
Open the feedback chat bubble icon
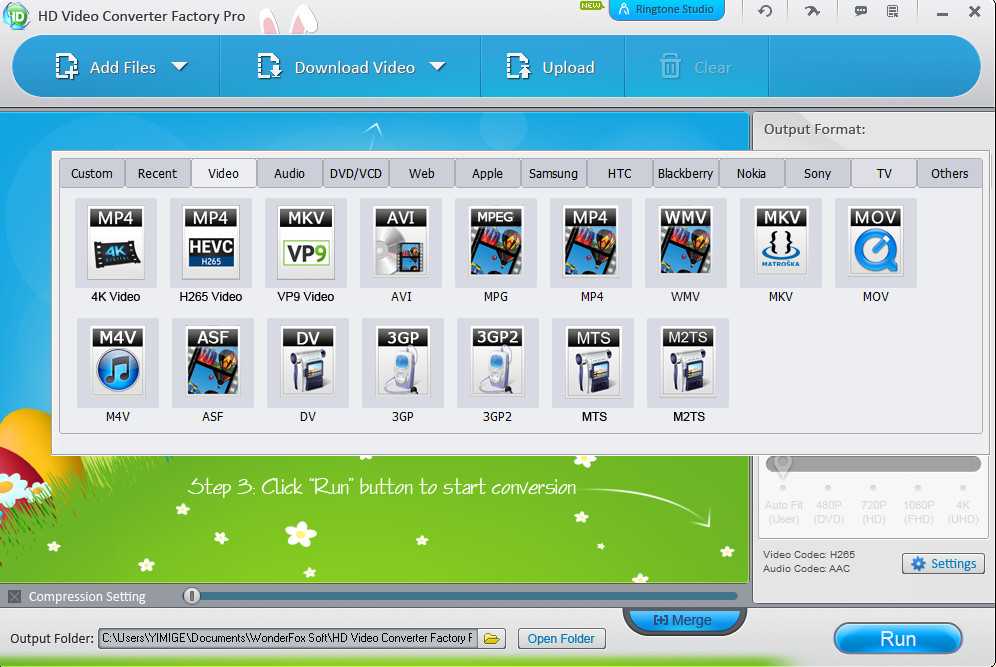pyautogui.click(x=861, y=11)
